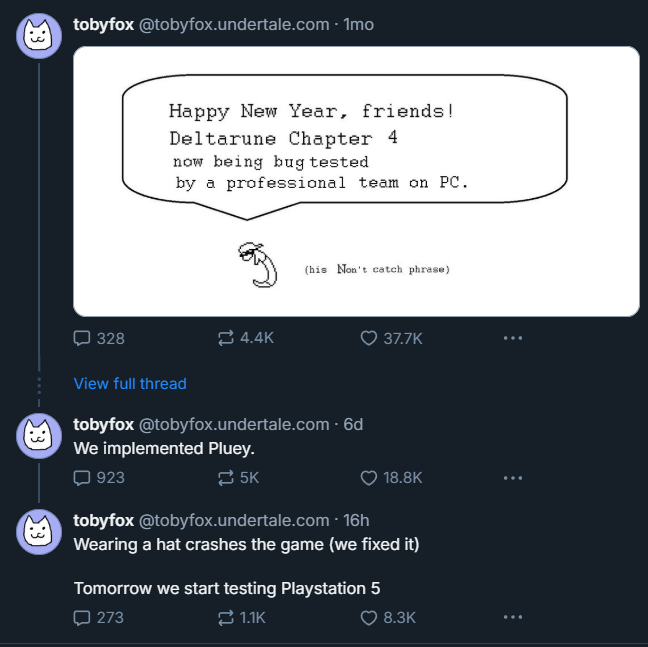Click the 16h timestamp on the latest post
648x647 pixels.
356,520
